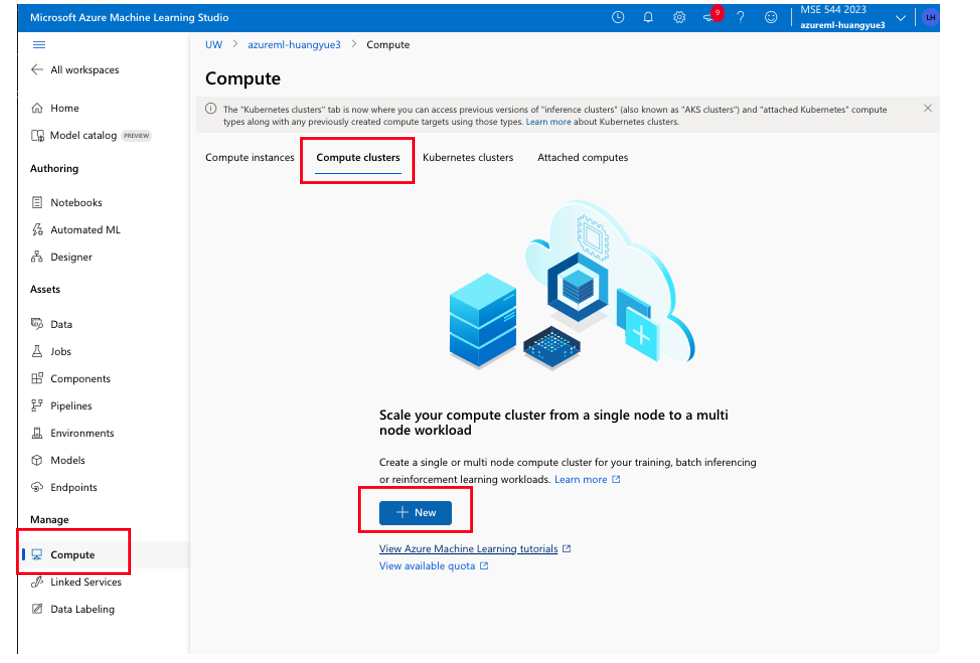Send feedback via smiley face icon

[x=771, y=17]
